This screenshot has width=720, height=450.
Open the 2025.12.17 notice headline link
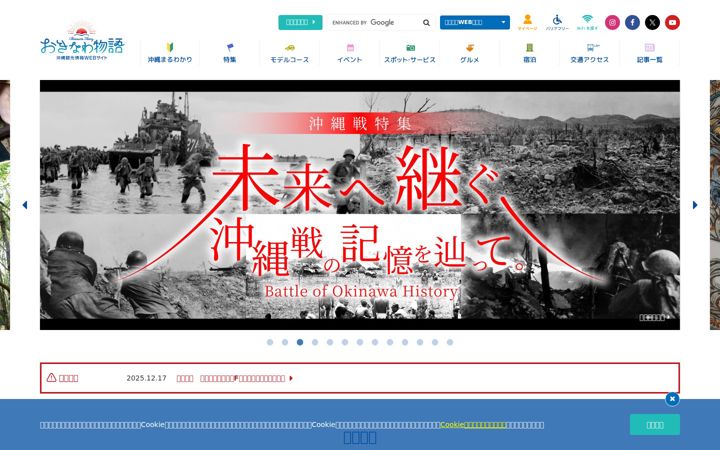coord(243,378)
